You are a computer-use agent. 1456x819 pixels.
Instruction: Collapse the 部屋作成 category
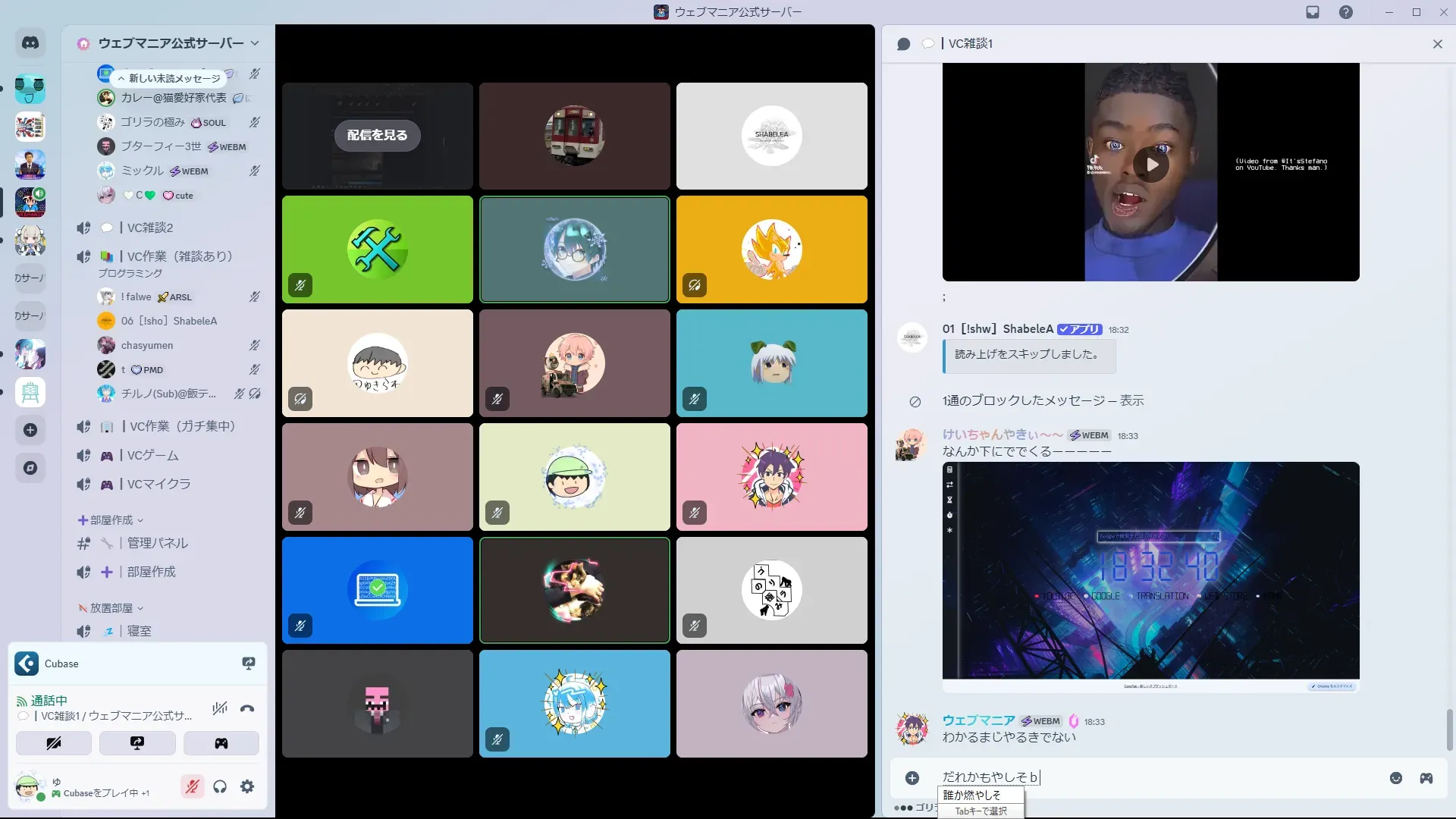[x=111, y=520]
